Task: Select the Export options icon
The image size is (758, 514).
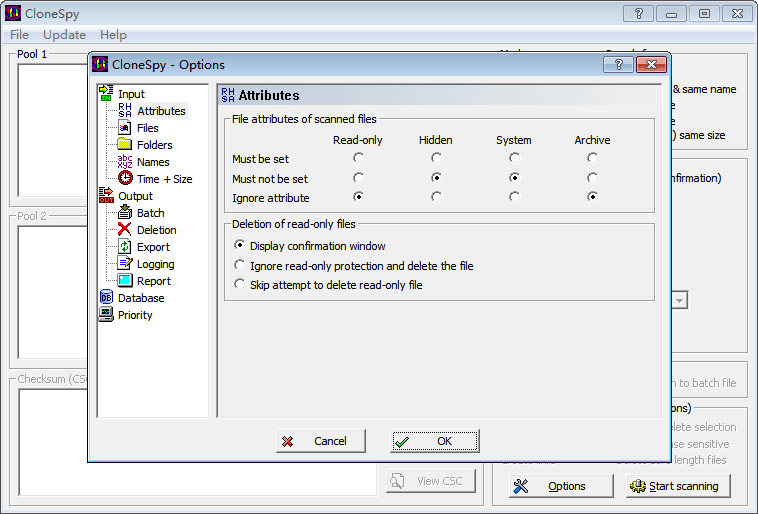Action: (125, 247)
